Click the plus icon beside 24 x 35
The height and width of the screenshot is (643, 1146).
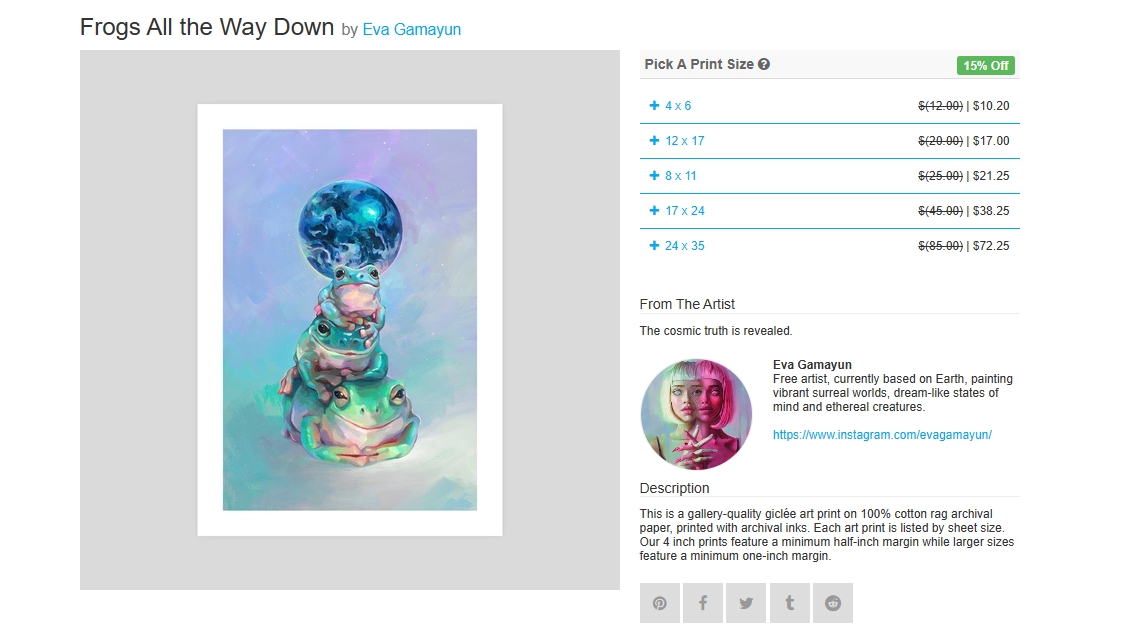[x=654, y=246]
